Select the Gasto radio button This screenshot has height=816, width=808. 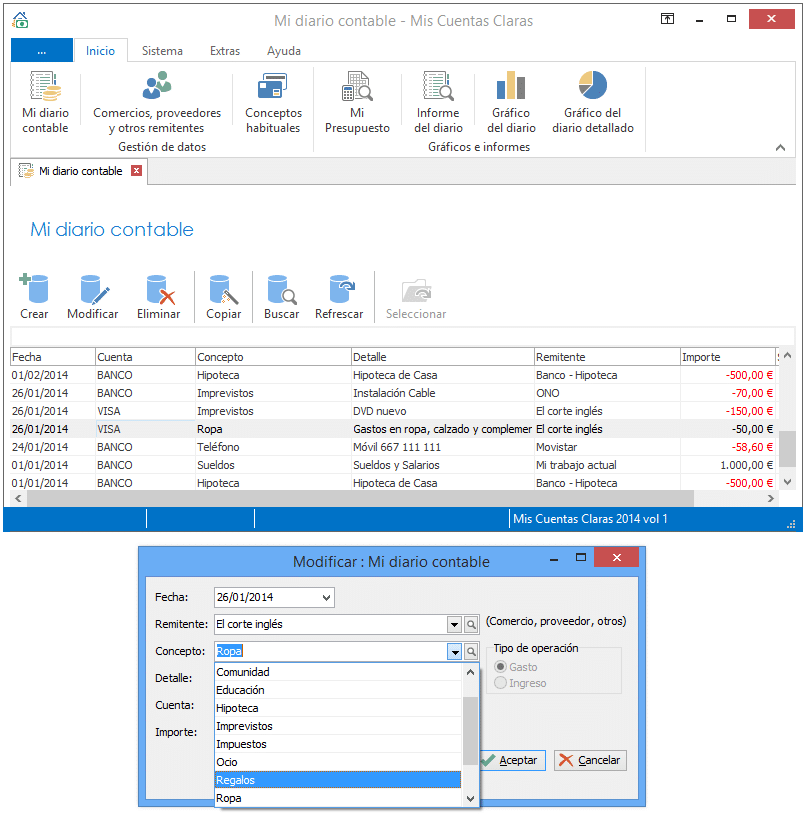click(501, 667)
